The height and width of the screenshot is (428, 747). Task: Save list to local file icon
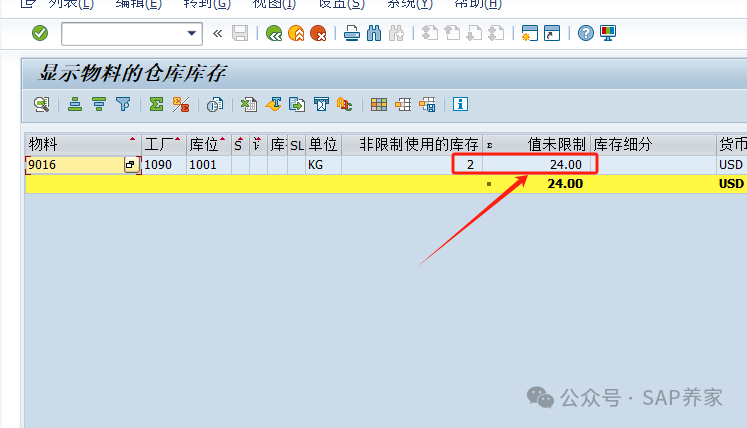click(297, 104)
